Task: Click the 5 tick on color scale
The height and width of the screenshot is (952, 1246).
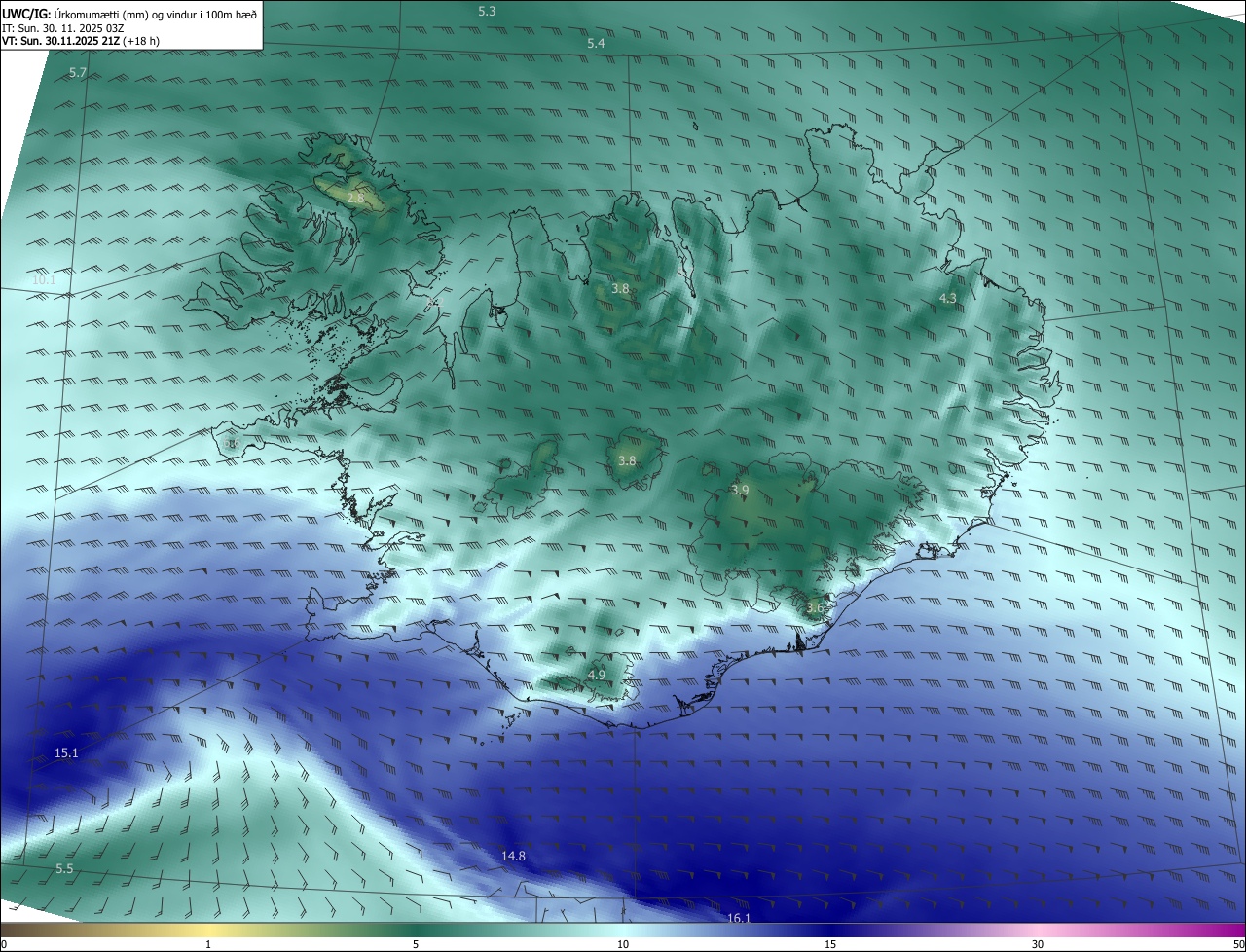Action: click(416, 944)
